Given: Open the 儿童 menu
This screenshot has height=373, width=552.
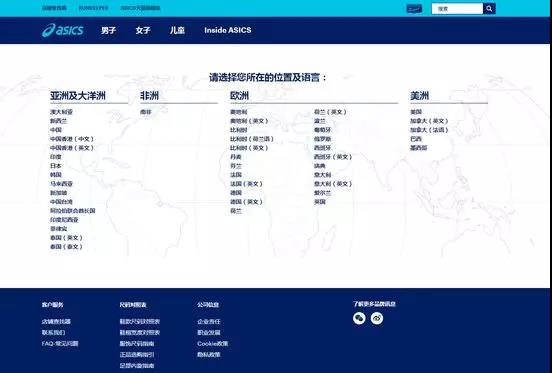Looking at the screenshot, I should tap(177, 30).
